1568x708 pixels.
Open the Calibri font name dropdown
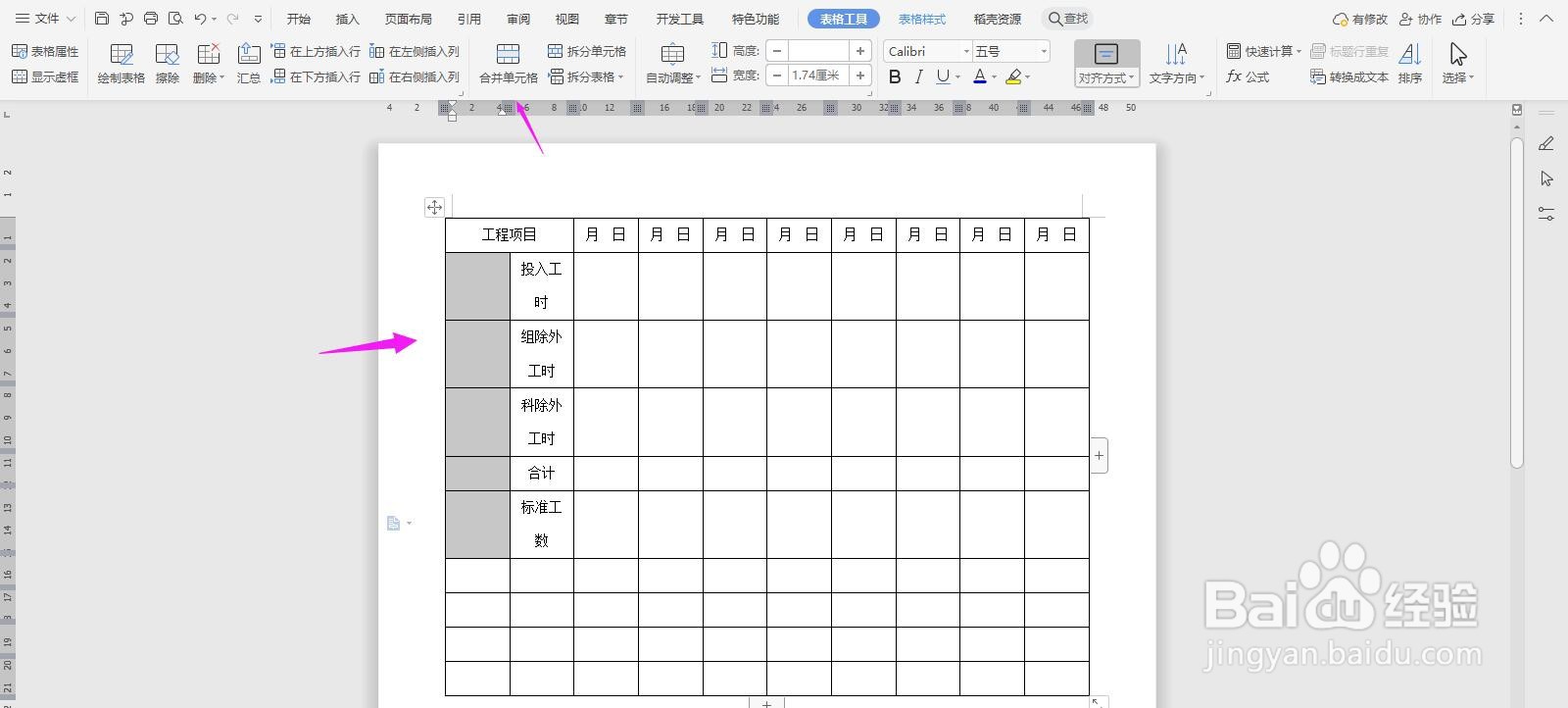click(966, 51)
